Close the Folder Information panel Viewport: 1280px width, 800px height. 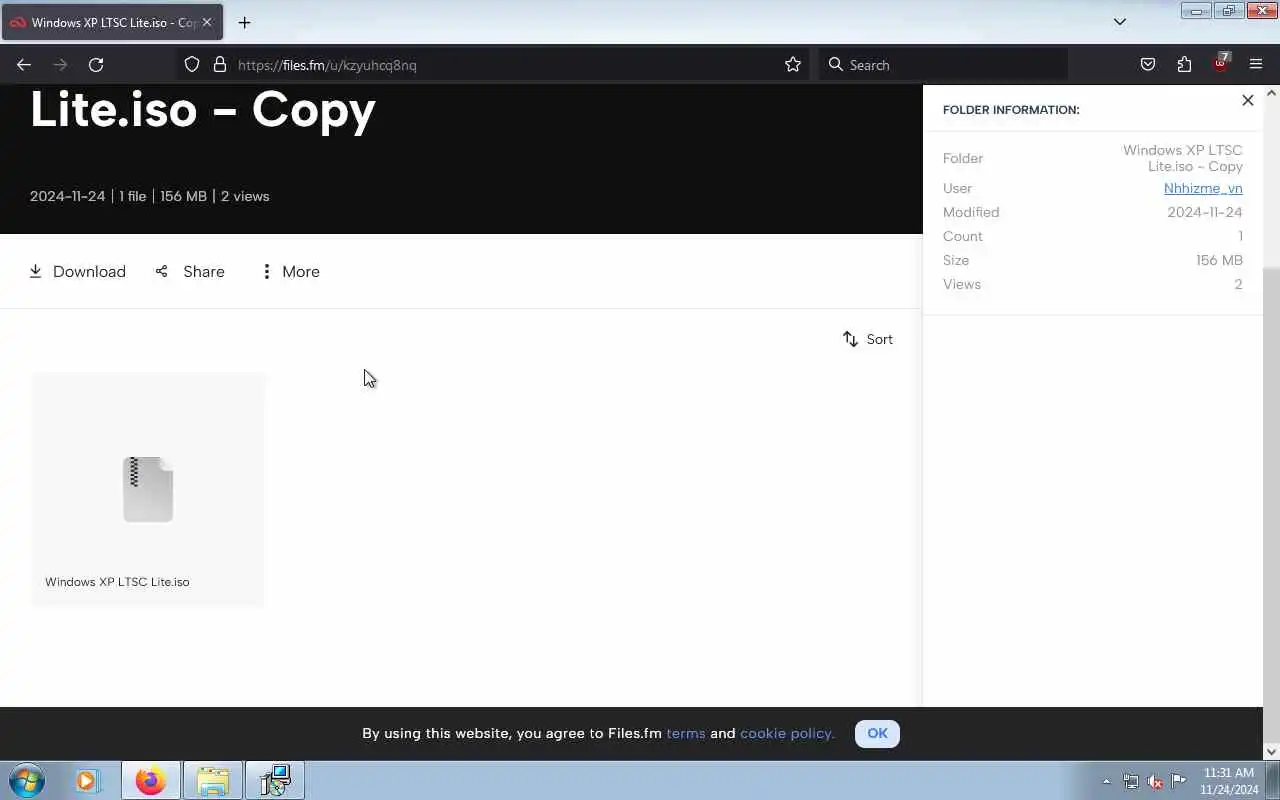tap(1247, 100)
